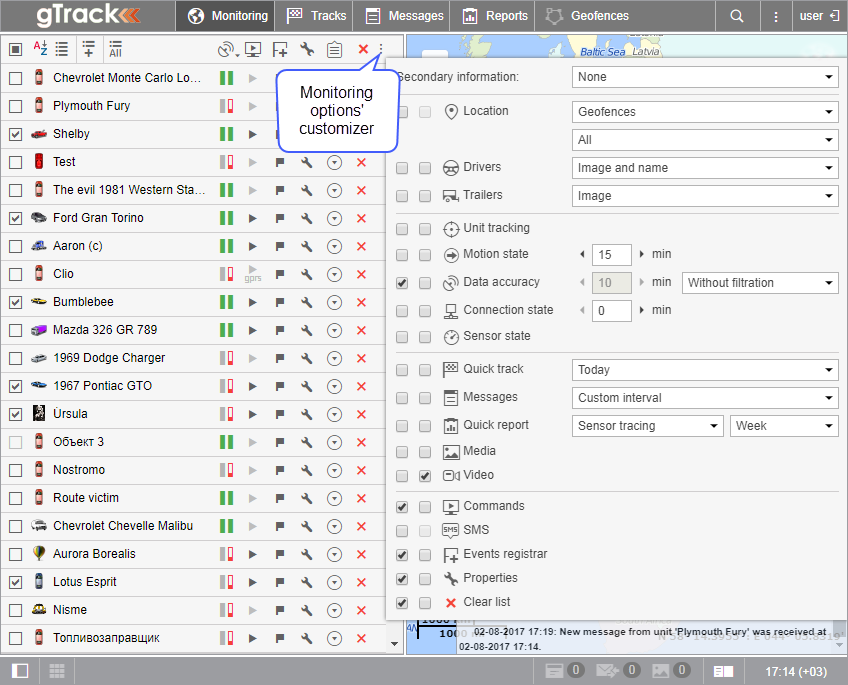Open the notifications counter in the bottom bar

pyautogui.click(x=564, y=671)
